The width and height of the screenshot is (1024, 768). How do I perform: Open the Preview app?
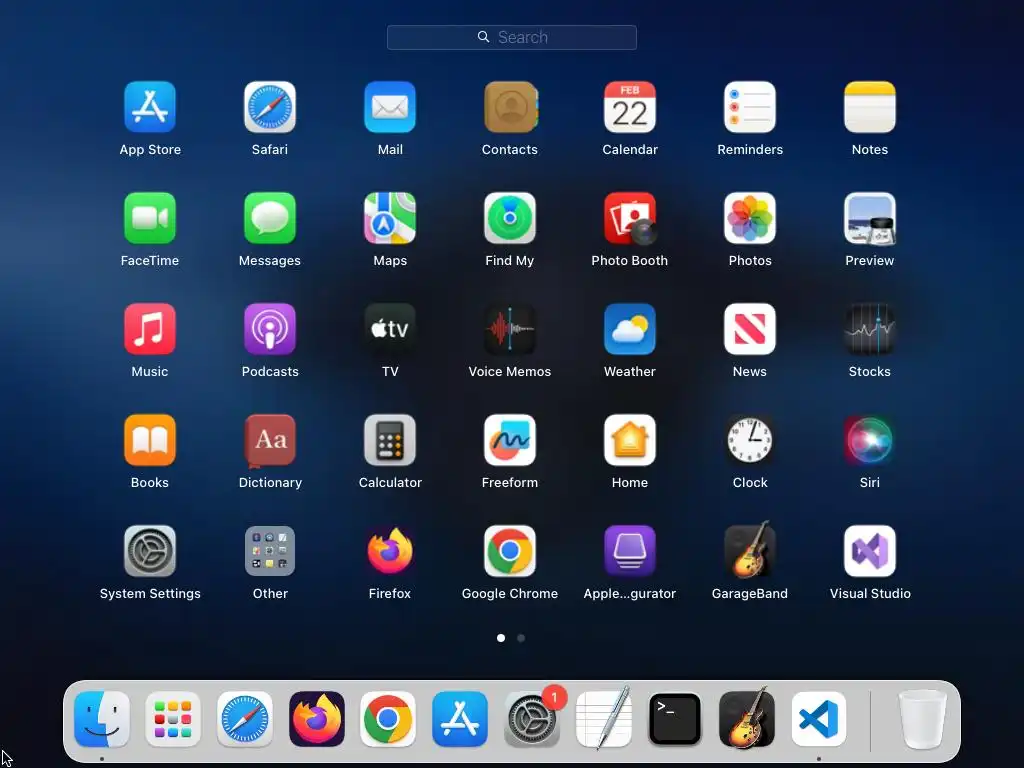(x=870, y=218)
